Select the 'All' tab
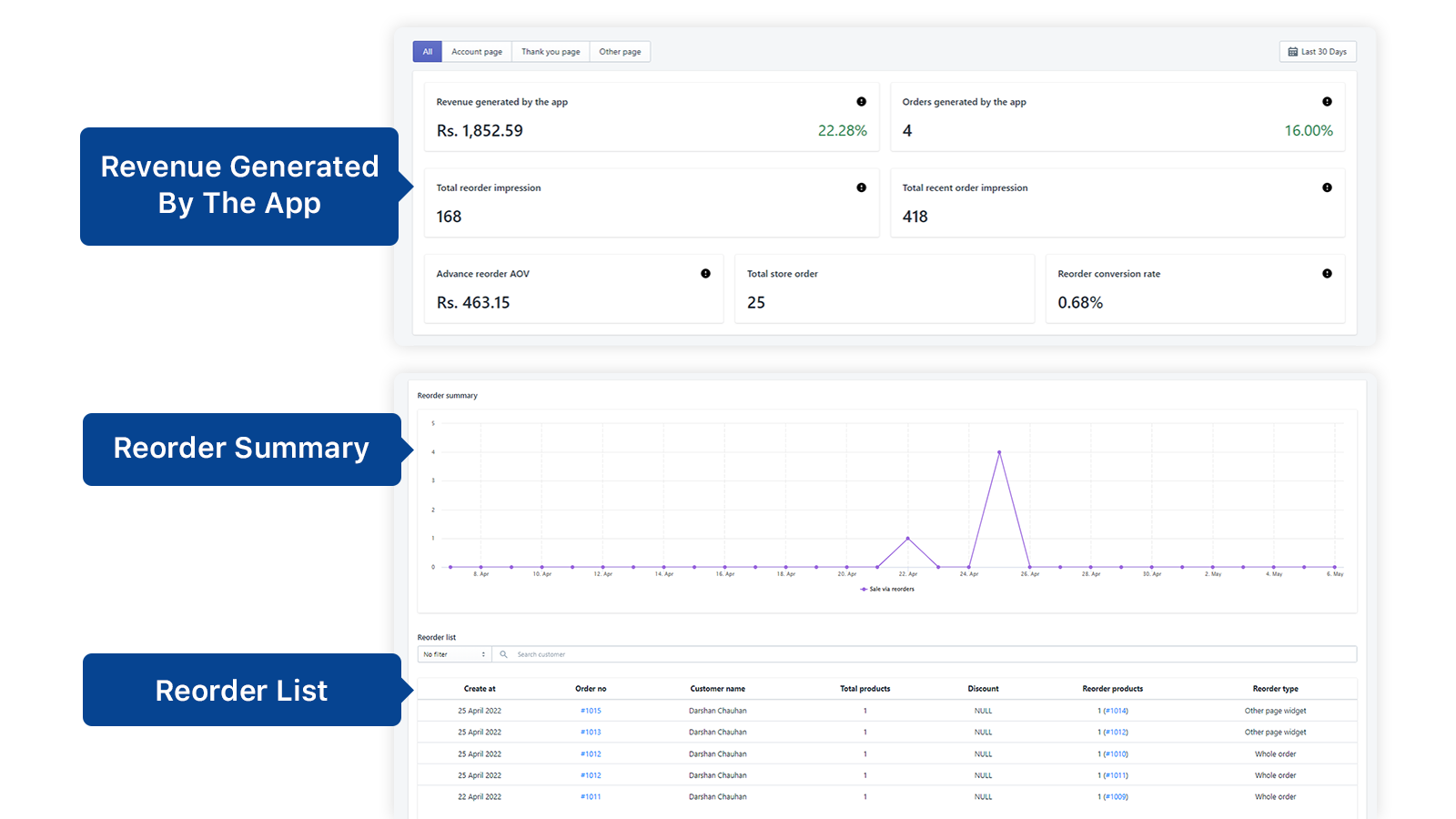 coord(427,52)
